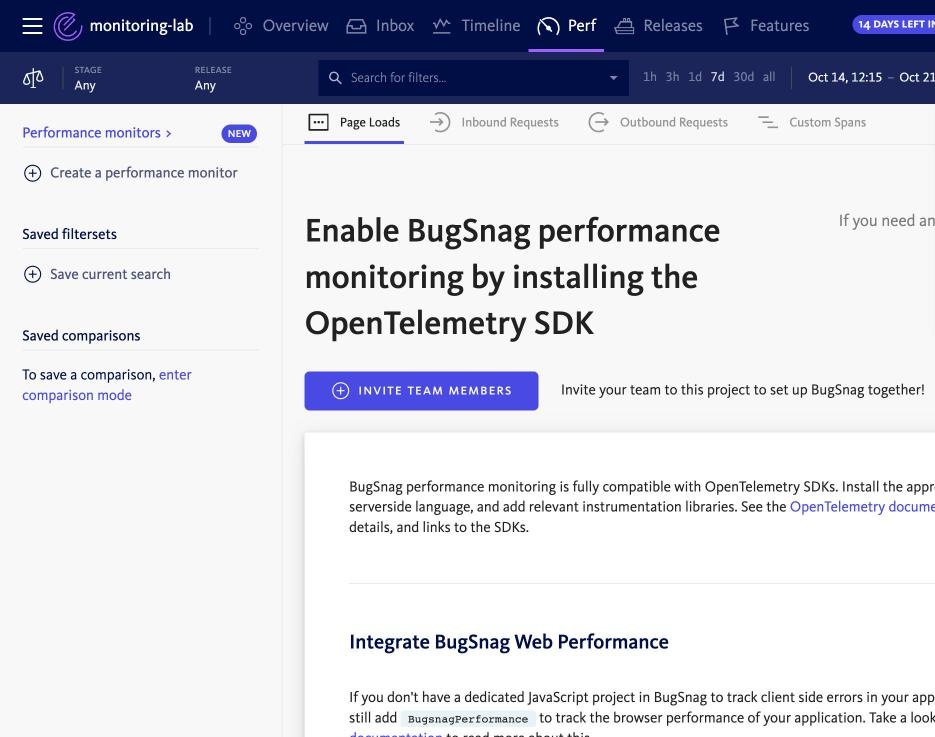
Task: Click the Saved filtersets heading
Action: tap(69, 234)
